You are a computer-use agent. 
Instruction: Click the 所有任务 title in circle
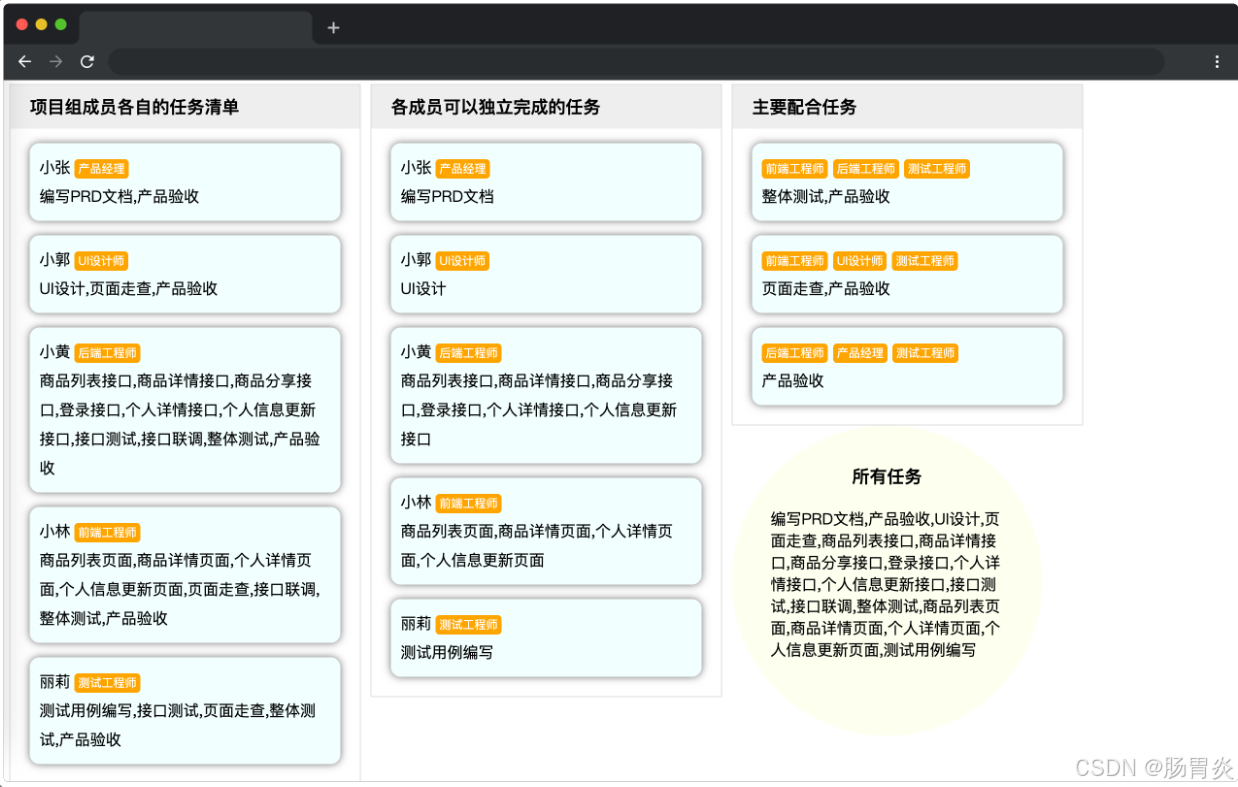[887, 477]
